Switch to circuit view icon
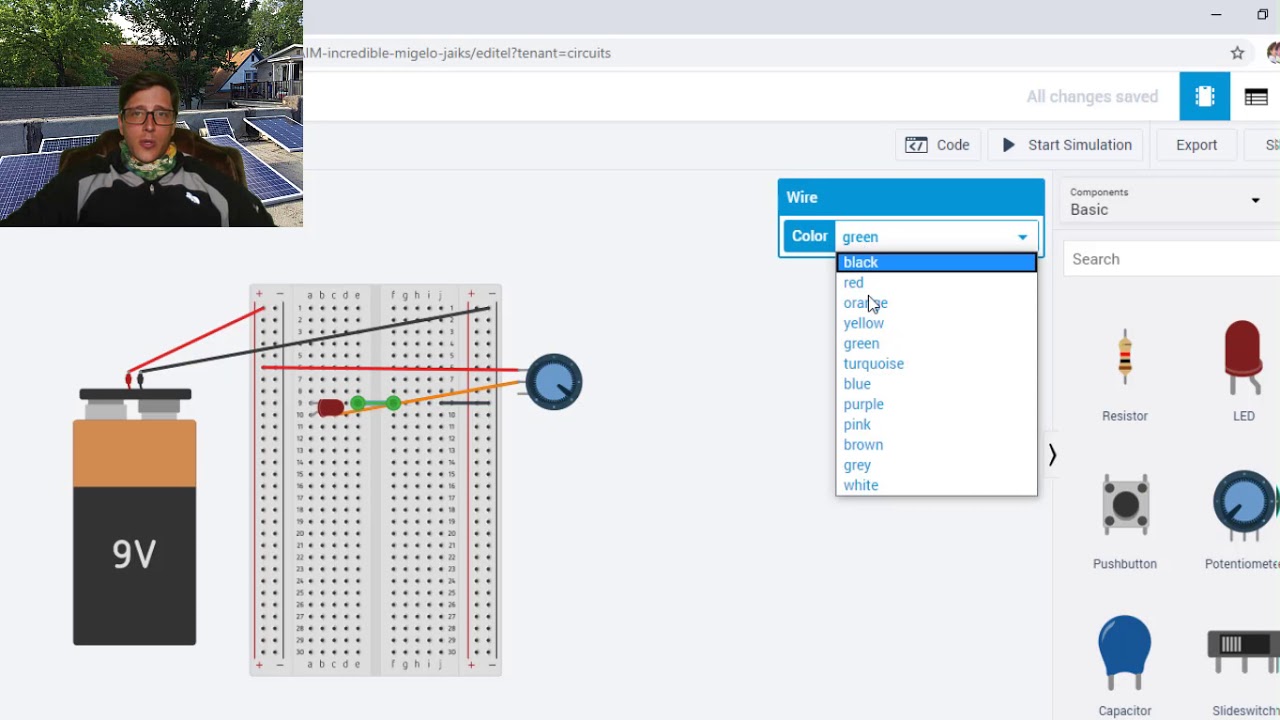The width and height of the screenshot is (1280, 720). pyautogui.click(x=1204, y=96)
